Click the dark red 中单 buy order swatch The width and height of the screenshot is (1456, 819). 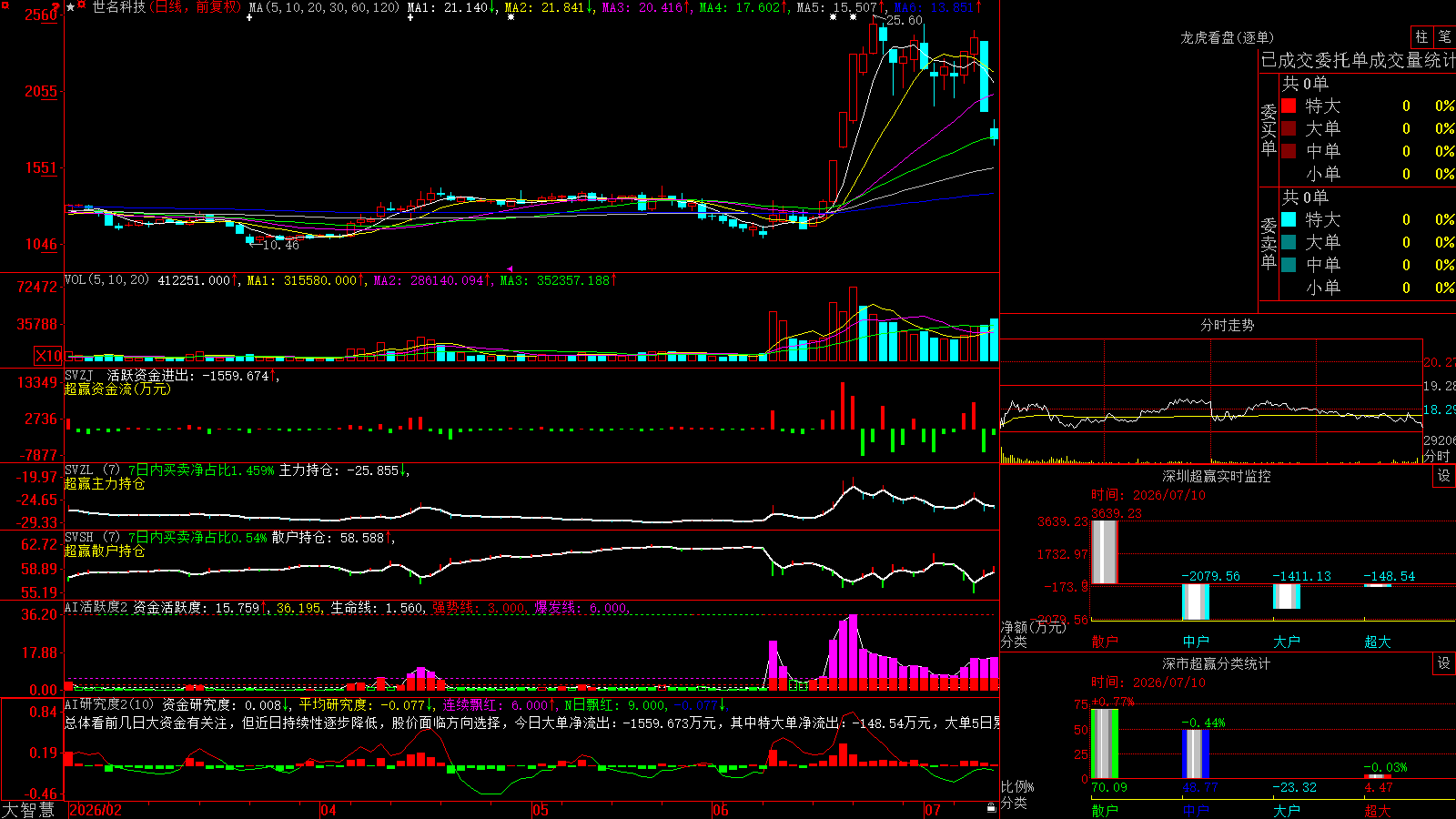coord(1289,151)
